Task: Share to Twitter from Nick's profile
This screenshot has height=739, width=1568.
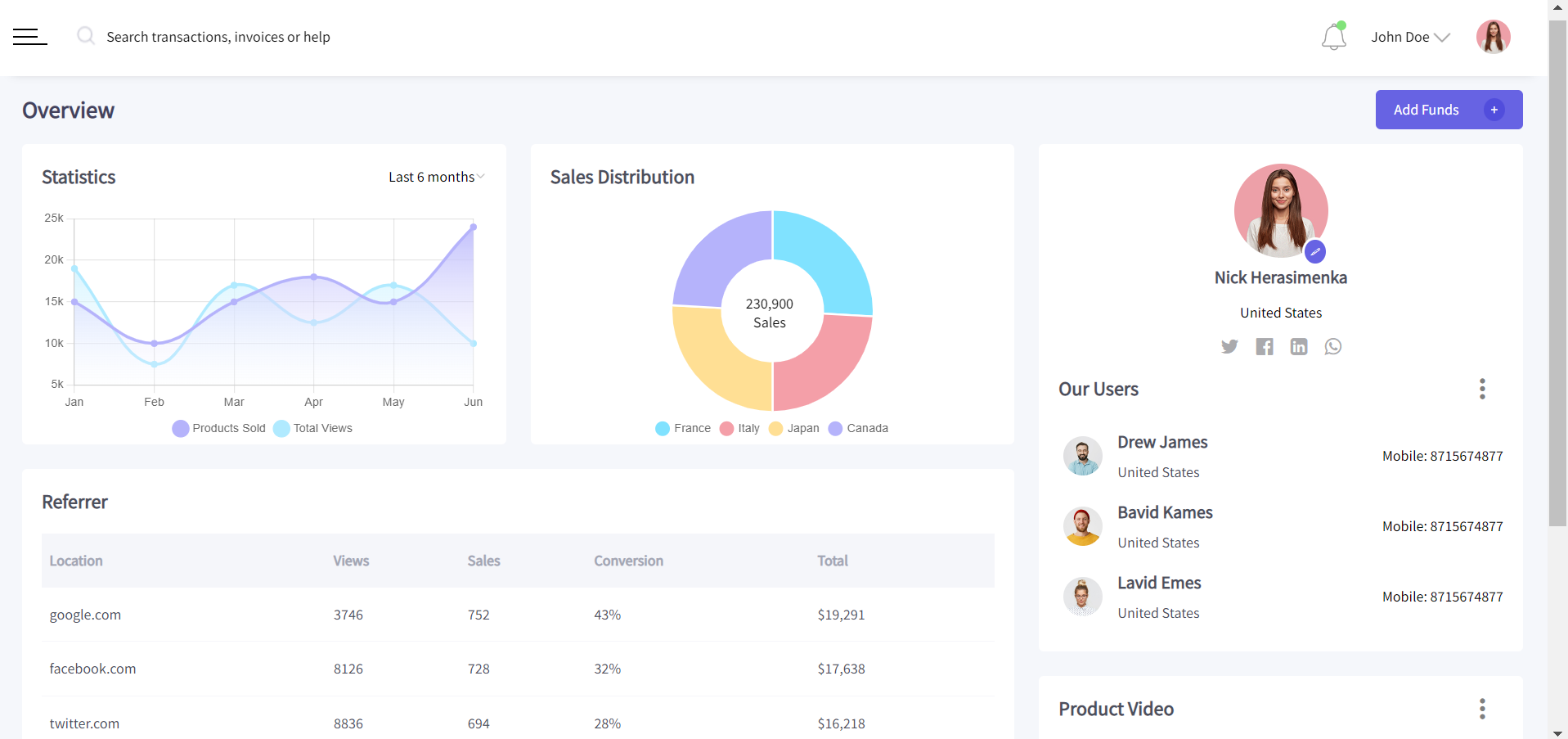Action: tap(1229, 346)
